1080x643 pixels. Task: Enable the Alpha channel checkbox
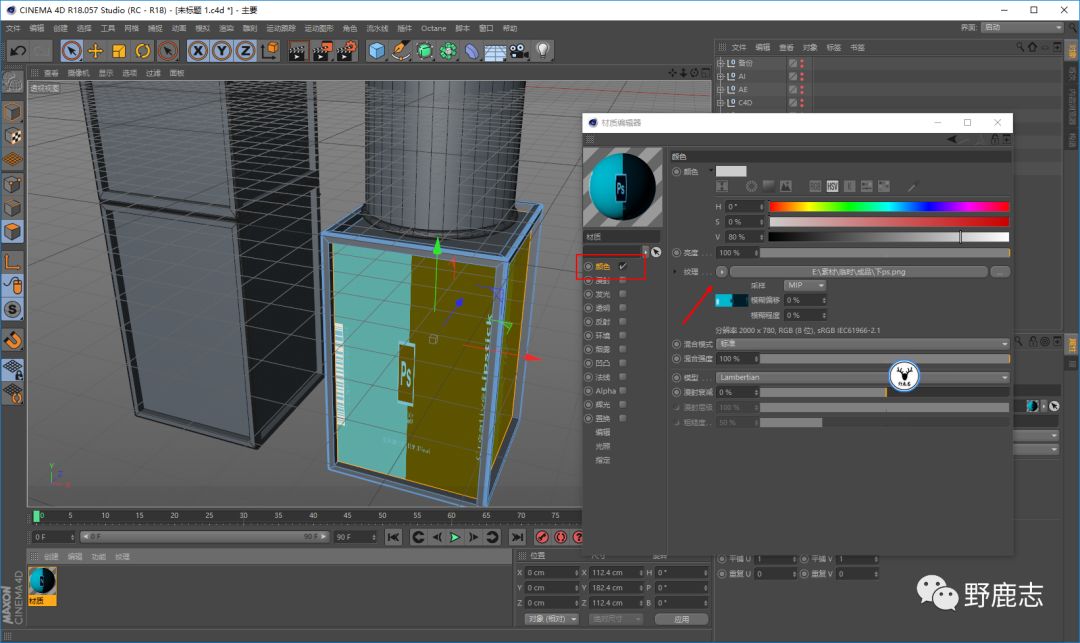[x=623, y=391]
